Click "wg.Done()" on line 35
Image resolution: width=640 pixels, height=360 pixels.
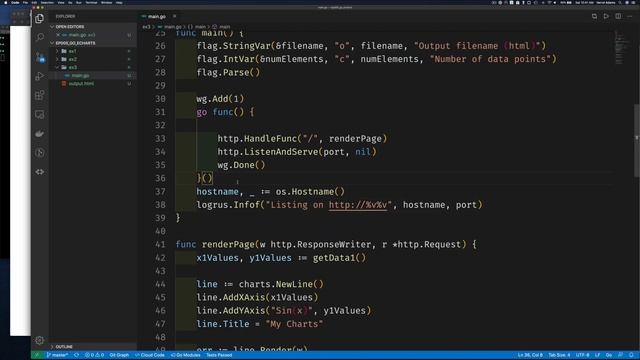tap(241, 165)
